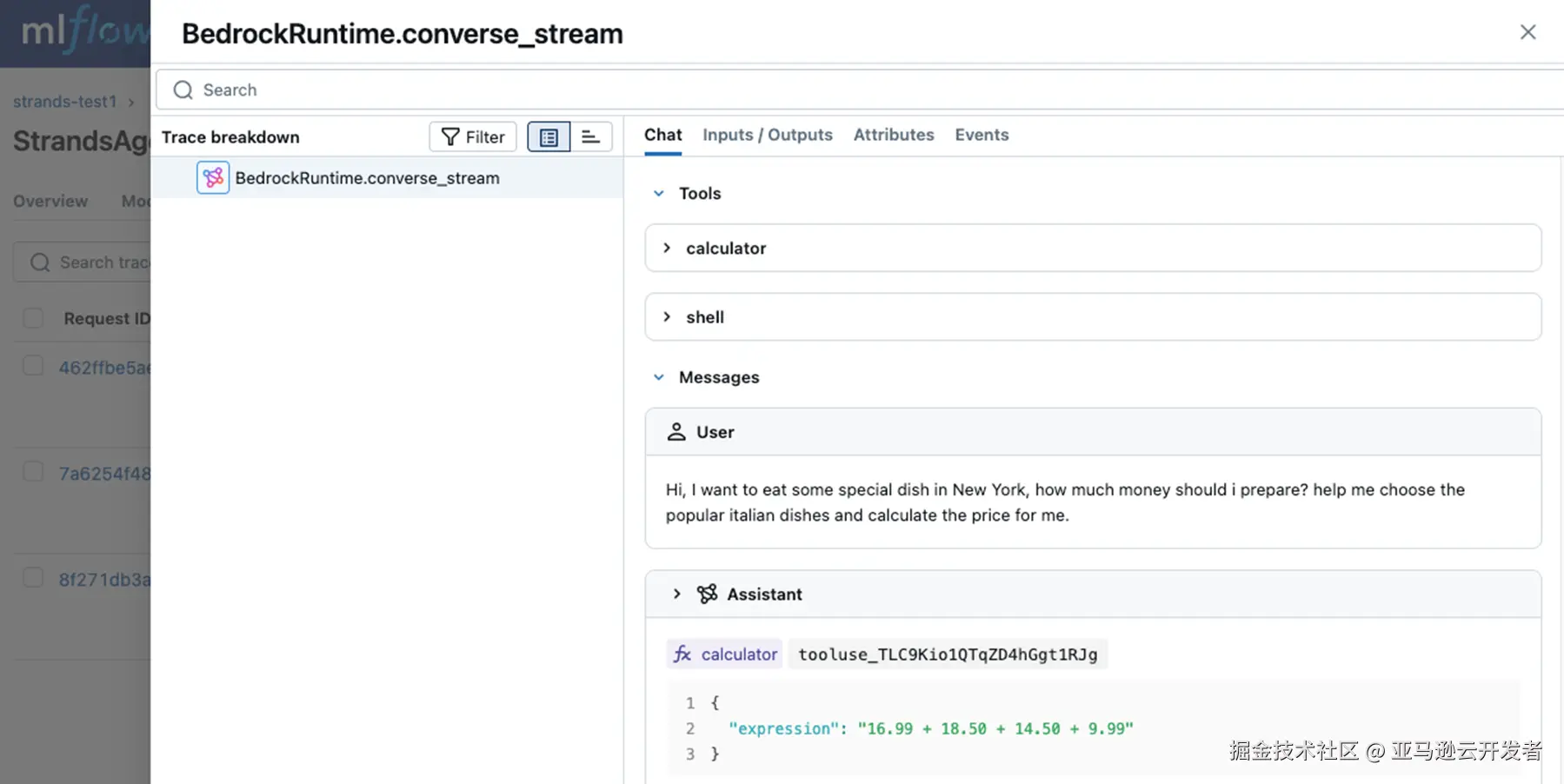Expand the calculator tool definition
The width and height of the screenshot is (1564, 784).
point(667,249)
